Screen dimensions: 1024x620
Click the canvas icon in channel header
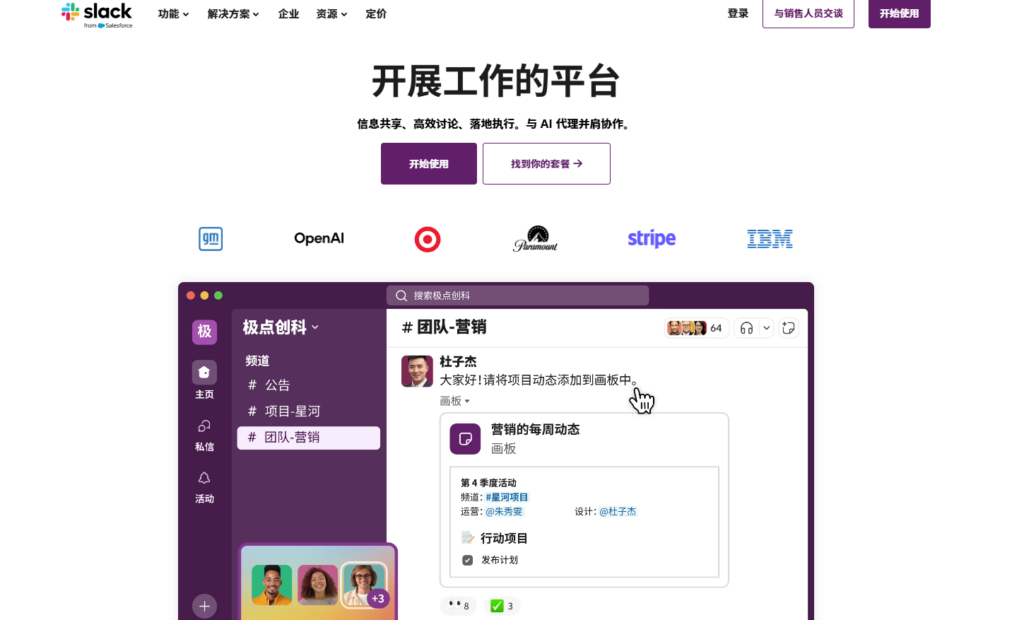[x=789, y=327]
